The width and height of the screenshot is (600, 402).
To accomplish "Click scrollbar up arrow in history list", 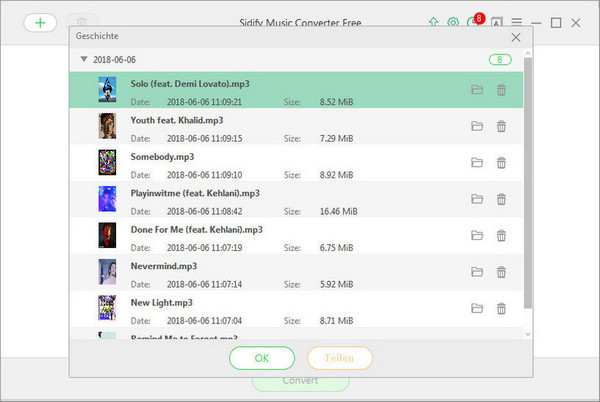I will tap(528, 53).
